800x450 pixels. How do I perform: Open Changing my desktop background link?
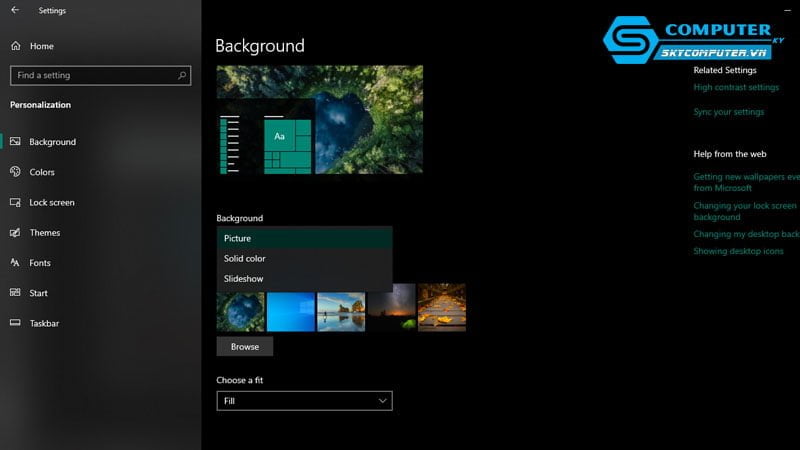tap(746, 234)
